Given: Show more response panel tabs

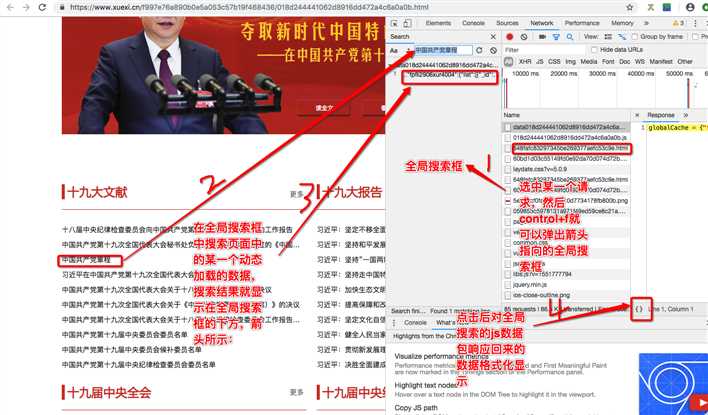Looking at the screenshot, I should 685,115.
